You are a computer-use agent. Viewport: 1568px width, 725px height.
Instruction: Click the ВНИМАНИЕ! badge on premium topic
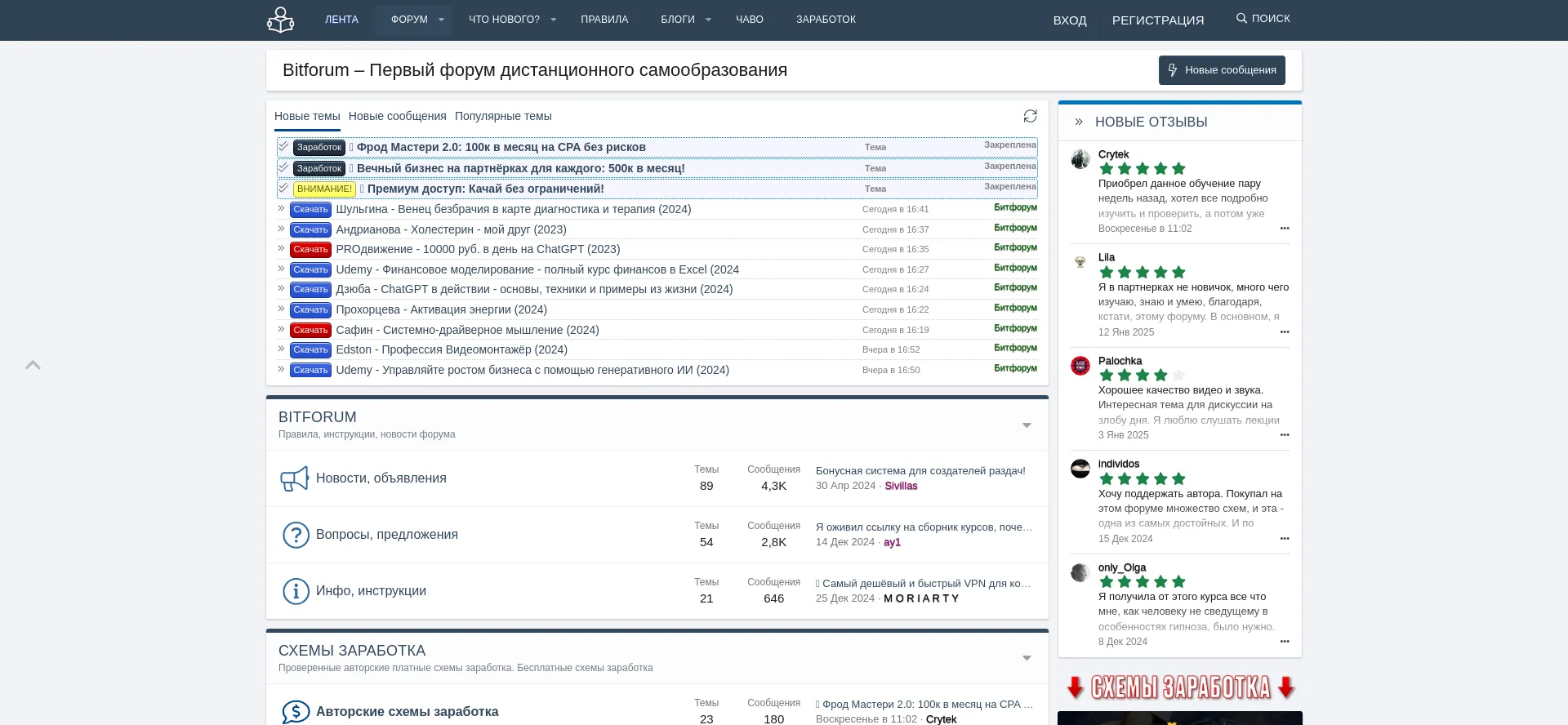(324, 189)
